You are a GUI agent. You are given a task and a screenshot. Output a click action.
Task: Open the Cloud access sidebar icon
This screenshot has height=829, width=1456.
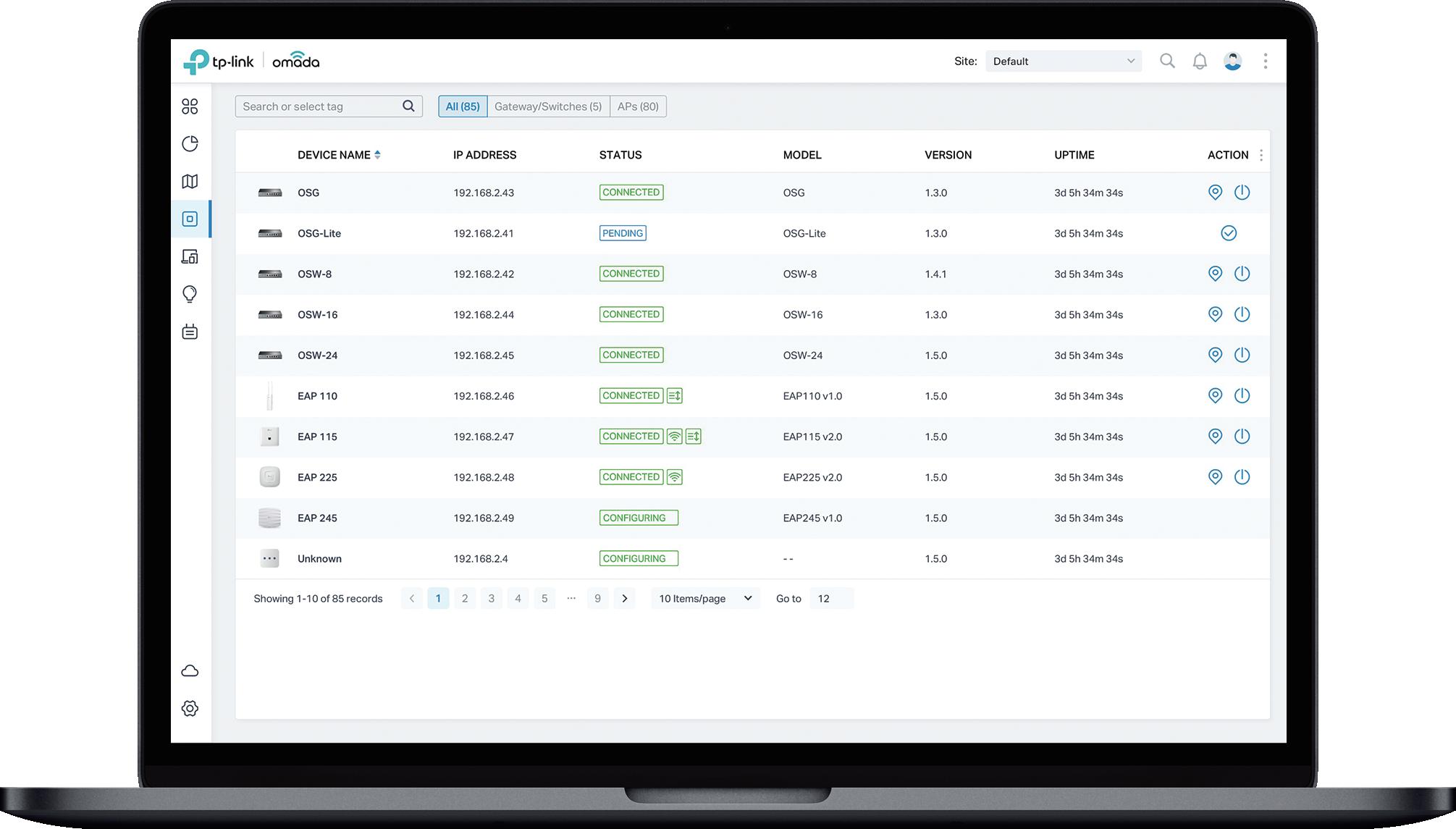190,671
